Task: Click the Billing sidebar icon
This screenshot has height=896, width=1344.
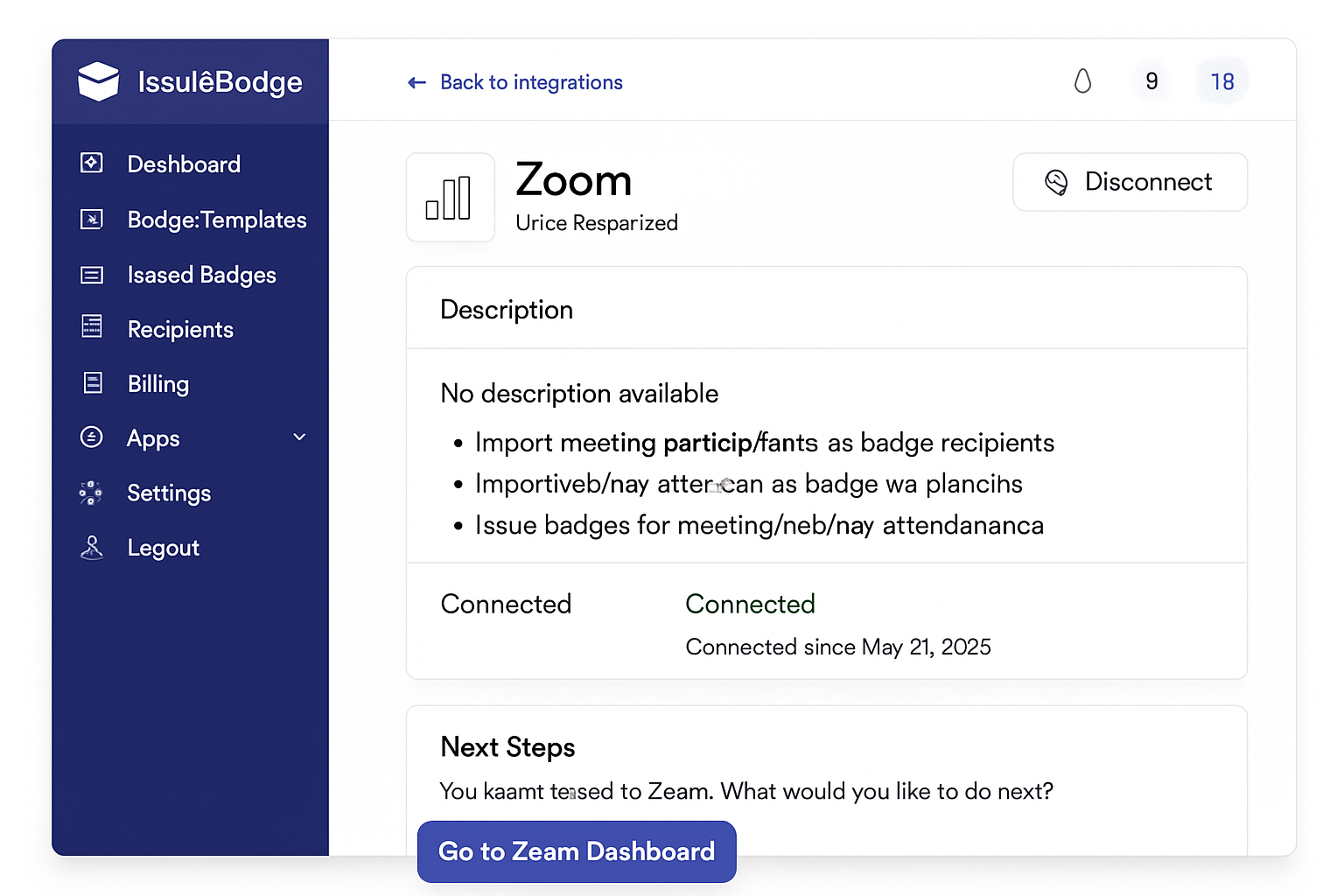Action: [x=93, y=382]
